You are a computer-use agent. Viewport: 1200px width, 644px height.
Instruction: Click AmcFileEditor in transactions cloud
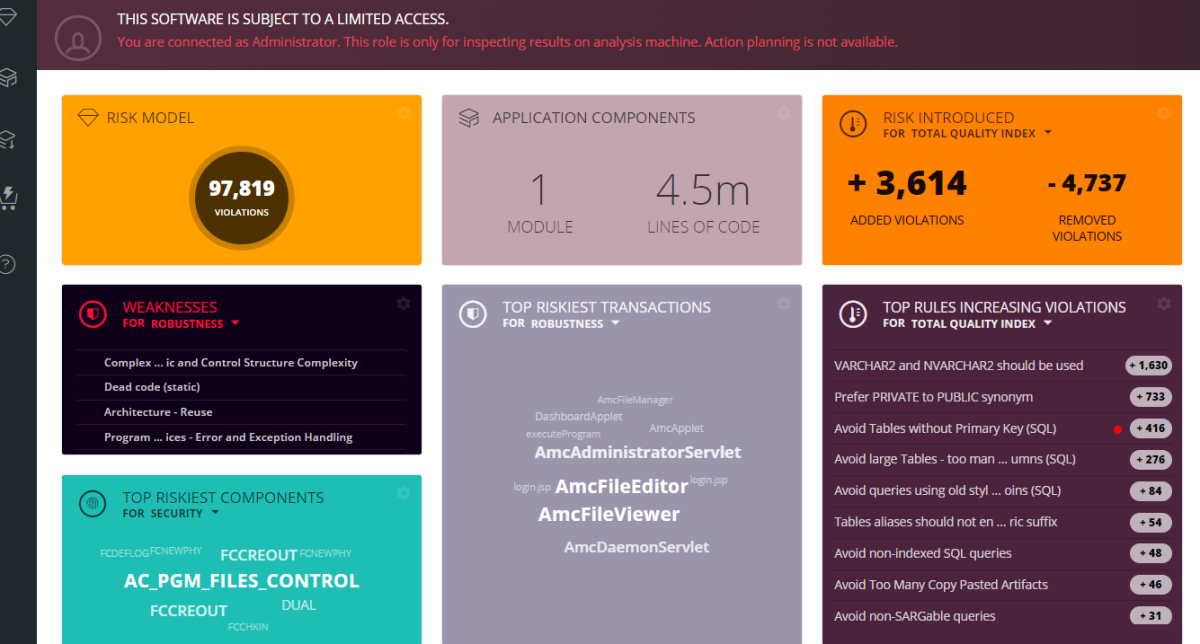click(x=621, y=487)
